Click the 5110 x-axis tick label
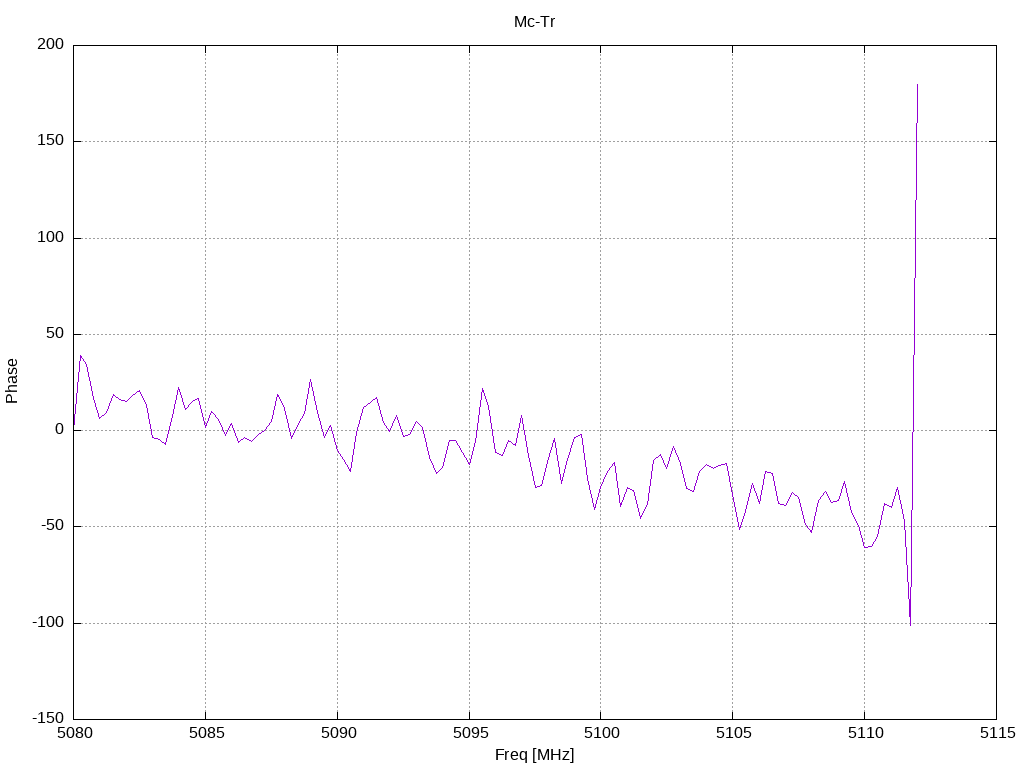Image resolution: width=1024 pixels, height=768 pixels. point(865,733)
